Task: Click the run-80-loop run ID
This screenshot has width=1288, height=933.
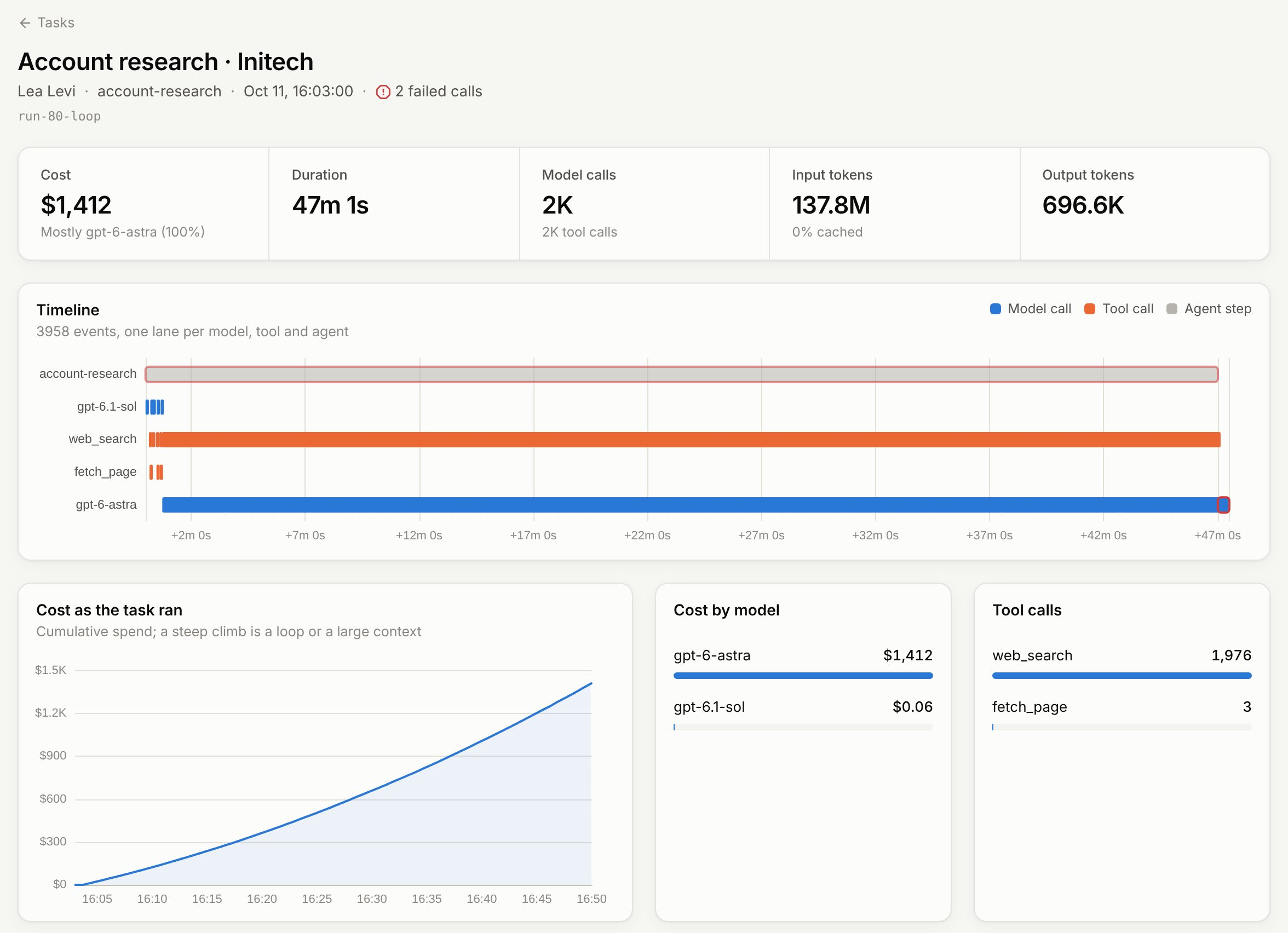Action: [x=60, y=116]
